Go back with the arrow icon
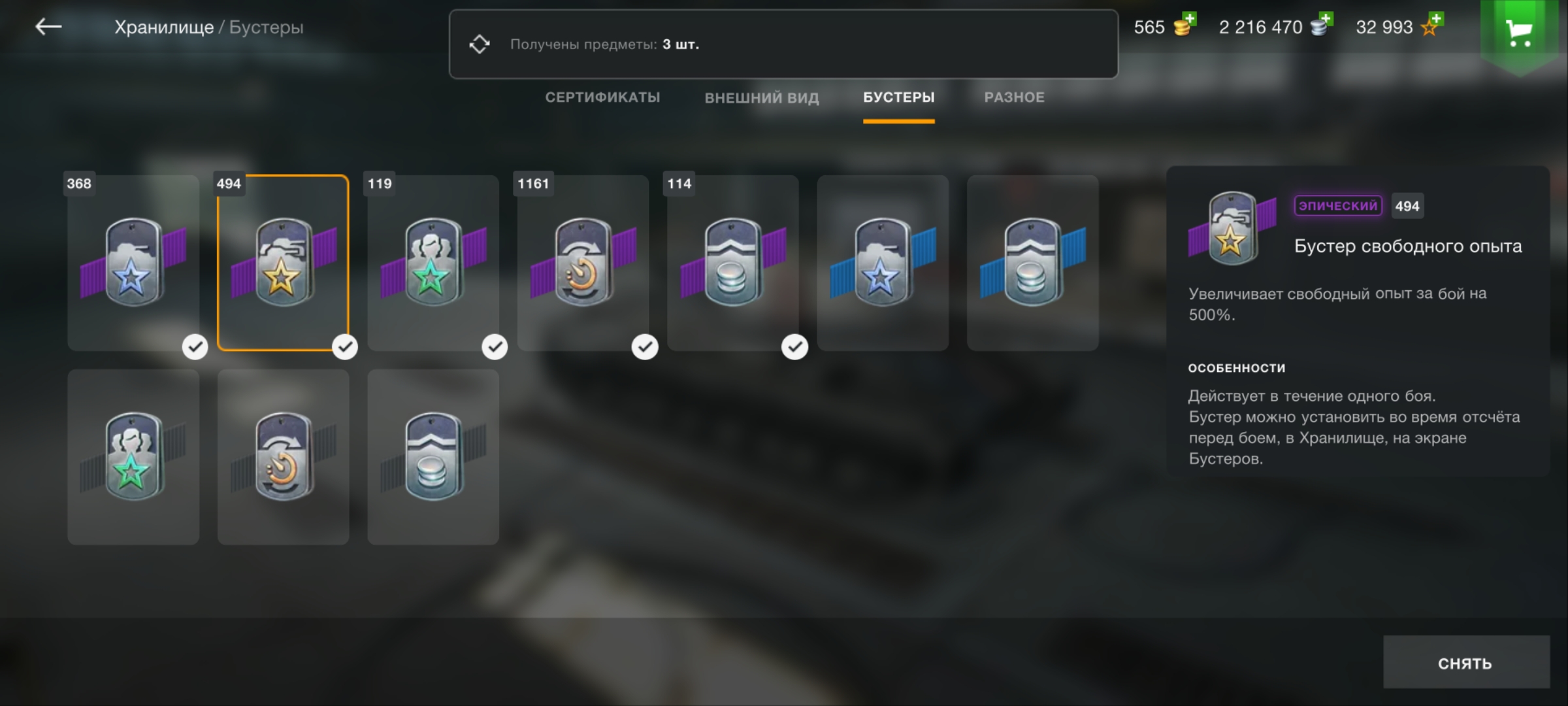This screenshot has width=1568, height=706. click(48, 27)
